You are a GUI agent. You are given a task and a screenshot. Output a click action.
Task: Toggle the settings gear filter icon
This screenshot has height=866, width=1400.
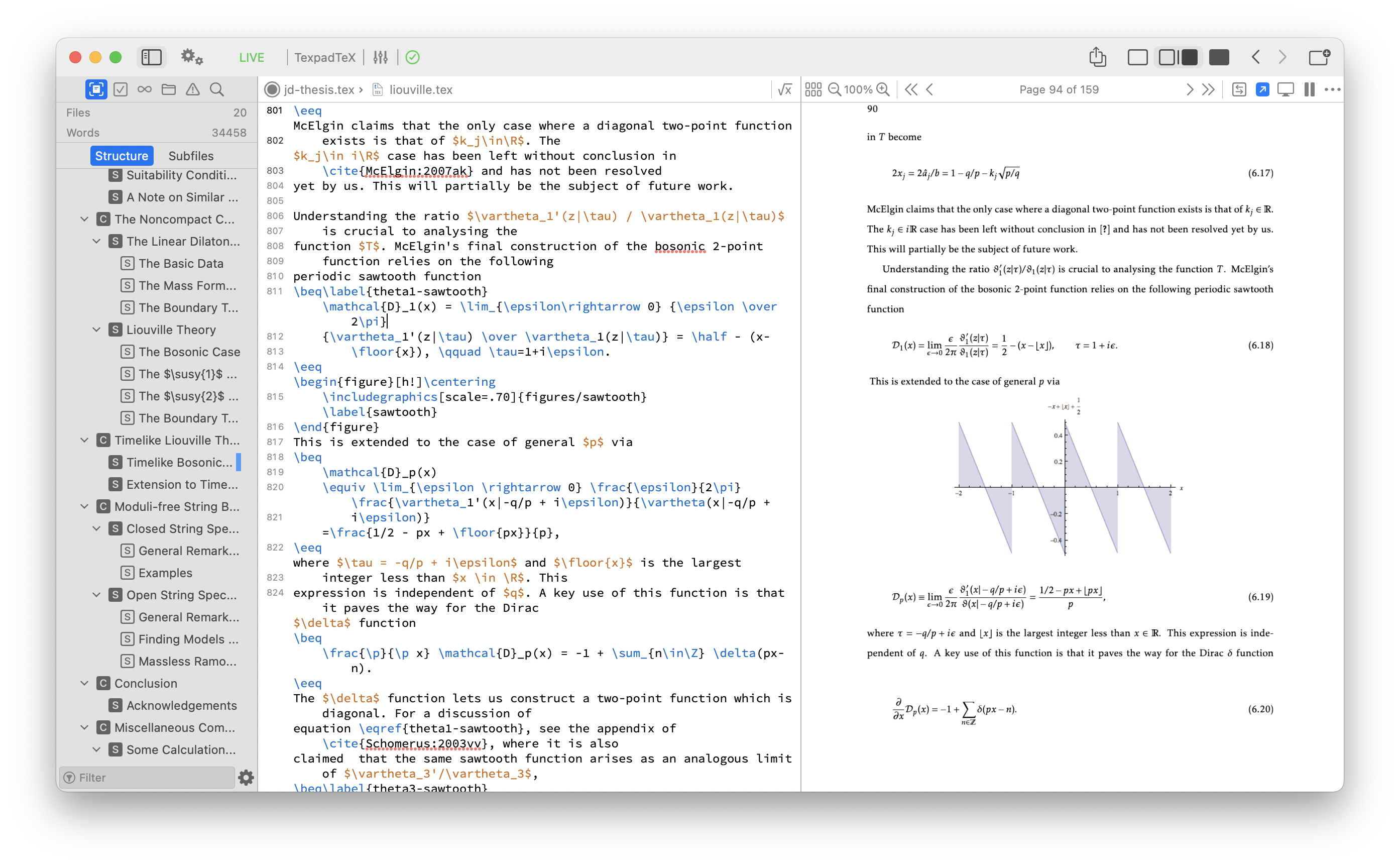pos(247,777)
